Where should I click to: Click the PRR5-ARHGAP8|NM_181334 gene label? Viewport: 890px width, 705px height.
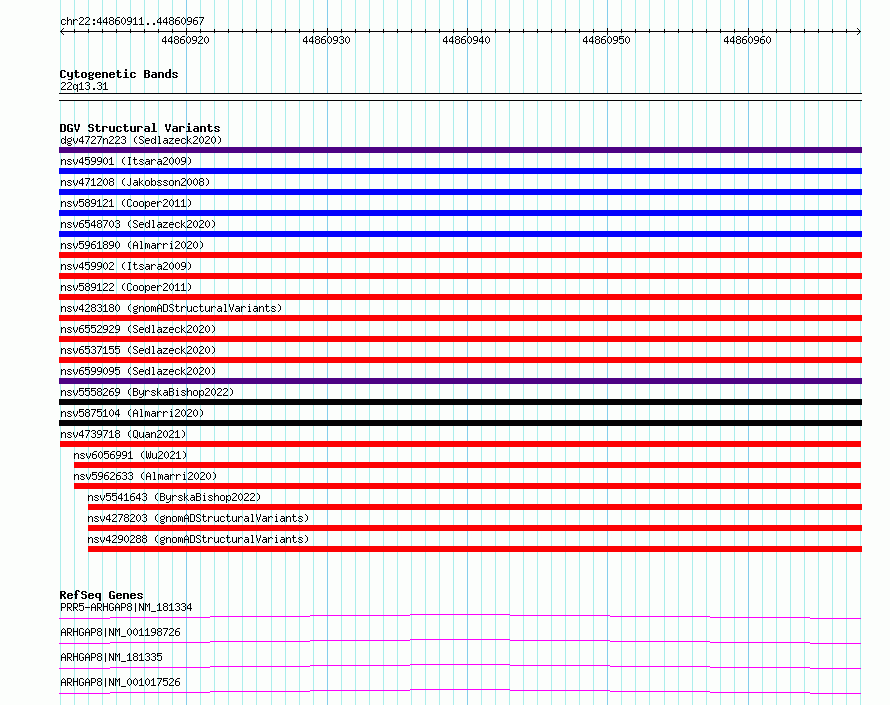[126, 607]
